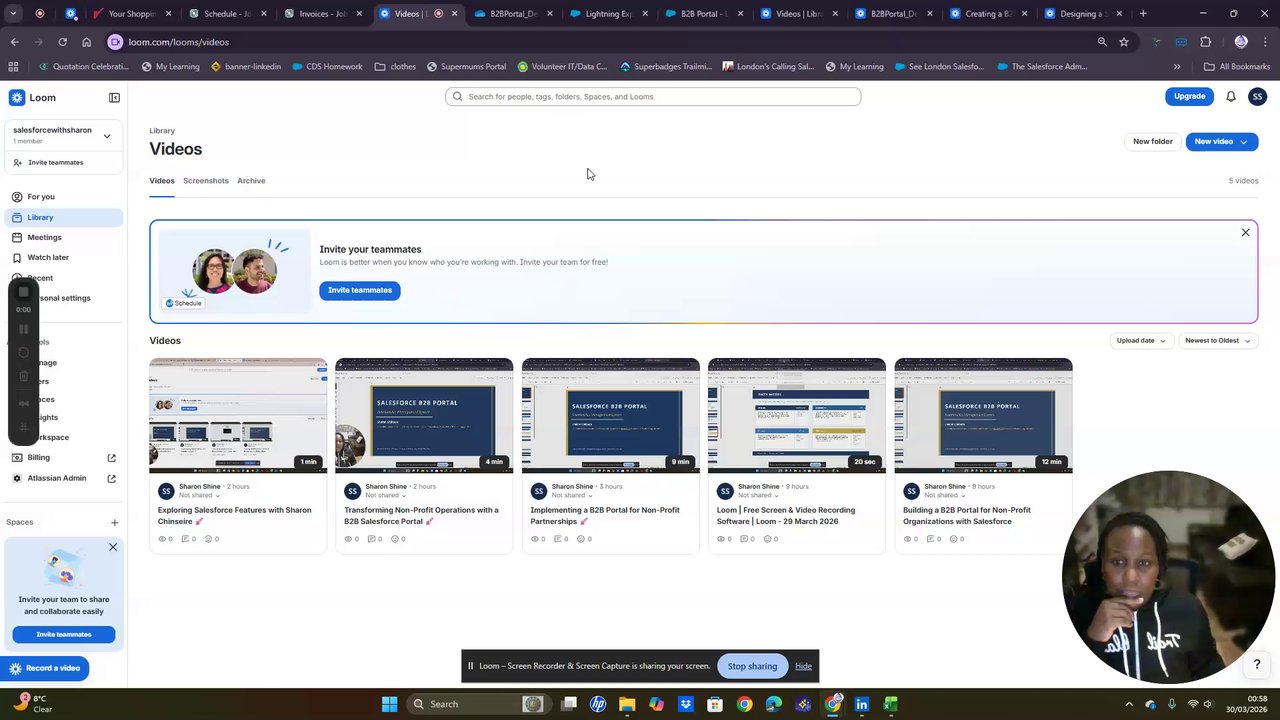Expand Not shared dropdown on Implementing B2B Portal video

point(572,495)
